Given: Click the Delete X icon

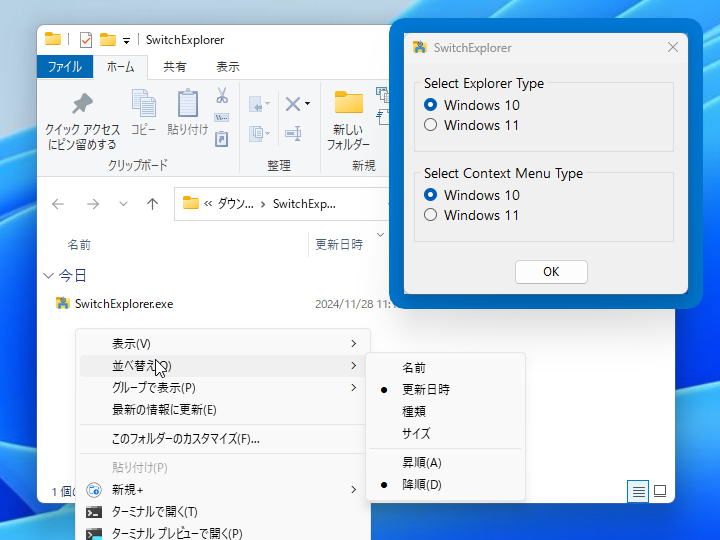Looking at the screenshot, I should pos(293,104).
